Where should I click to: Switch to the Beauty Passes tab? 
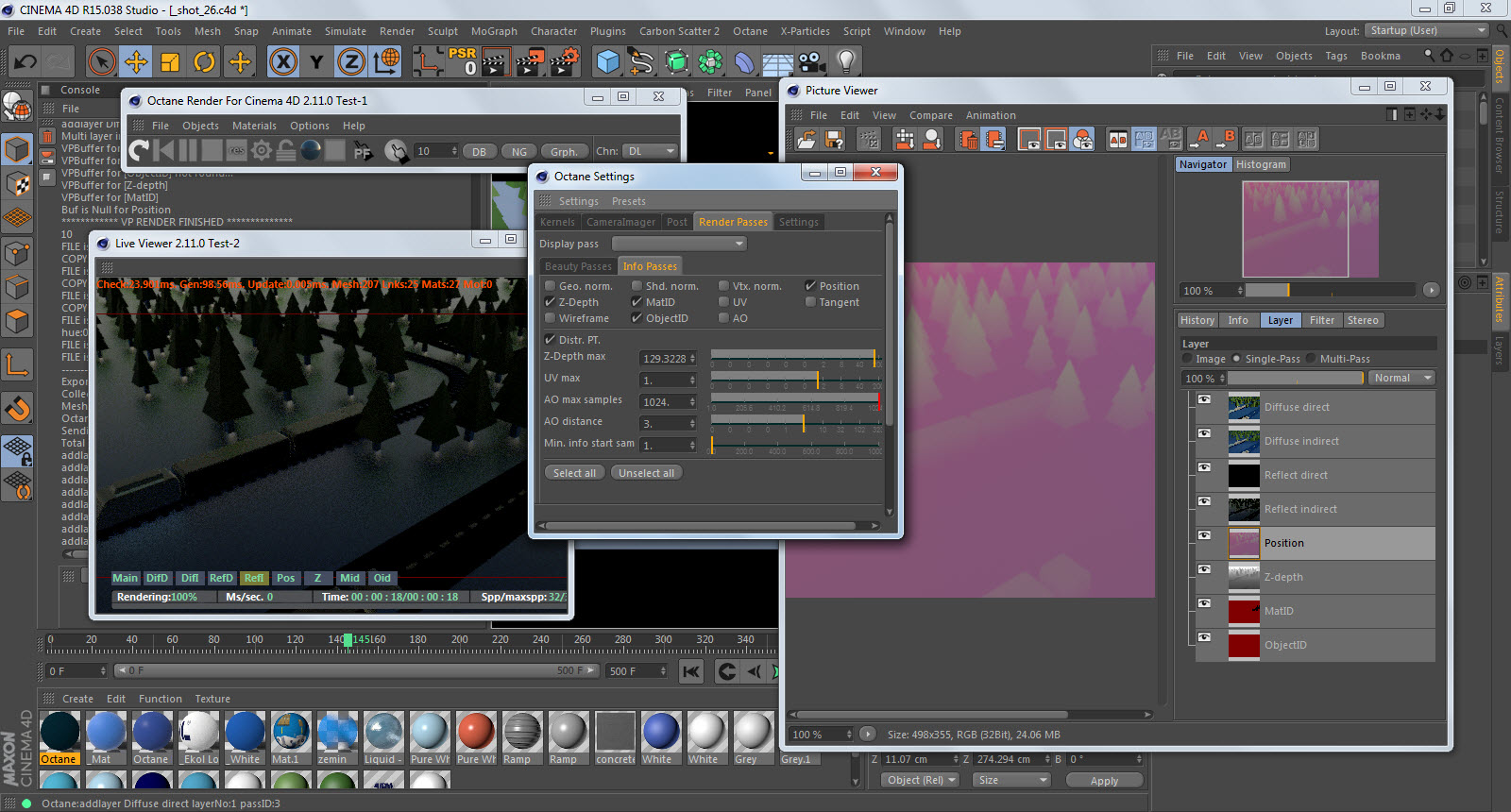578,266
